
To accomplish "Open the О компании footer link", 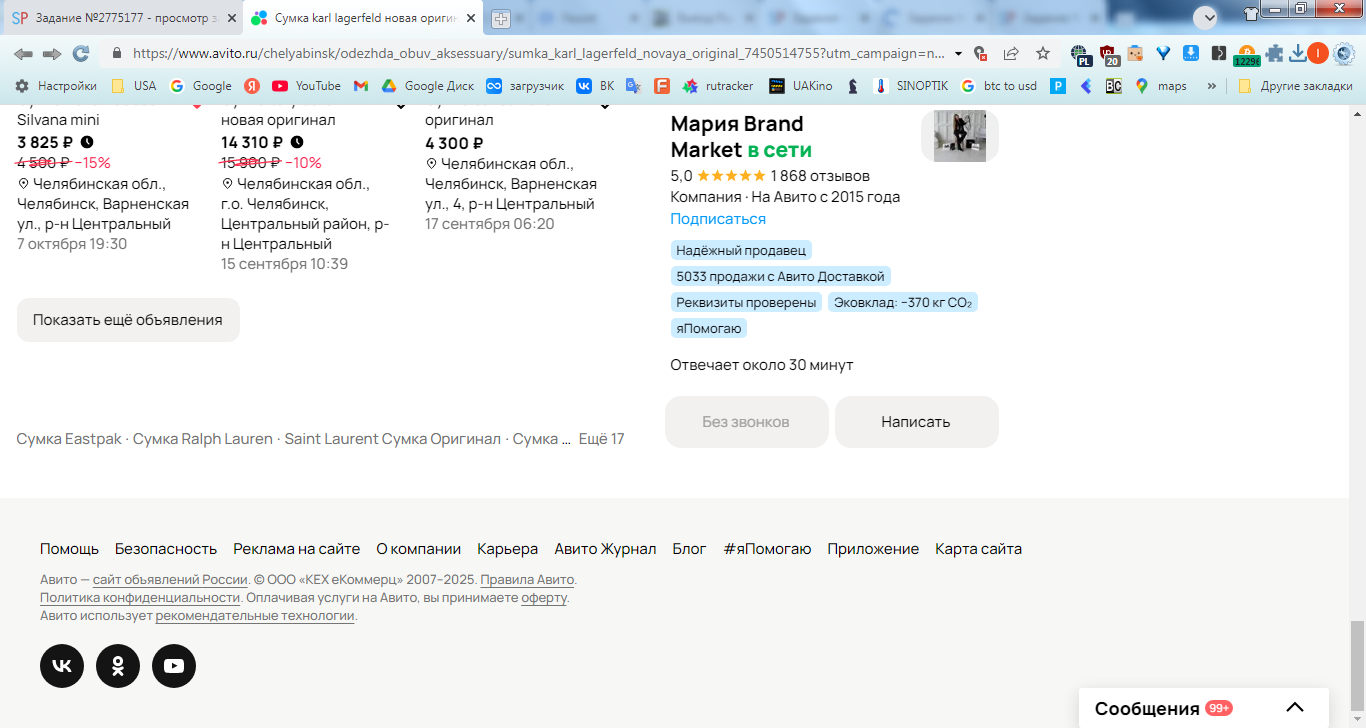I will tap(419, 549).
